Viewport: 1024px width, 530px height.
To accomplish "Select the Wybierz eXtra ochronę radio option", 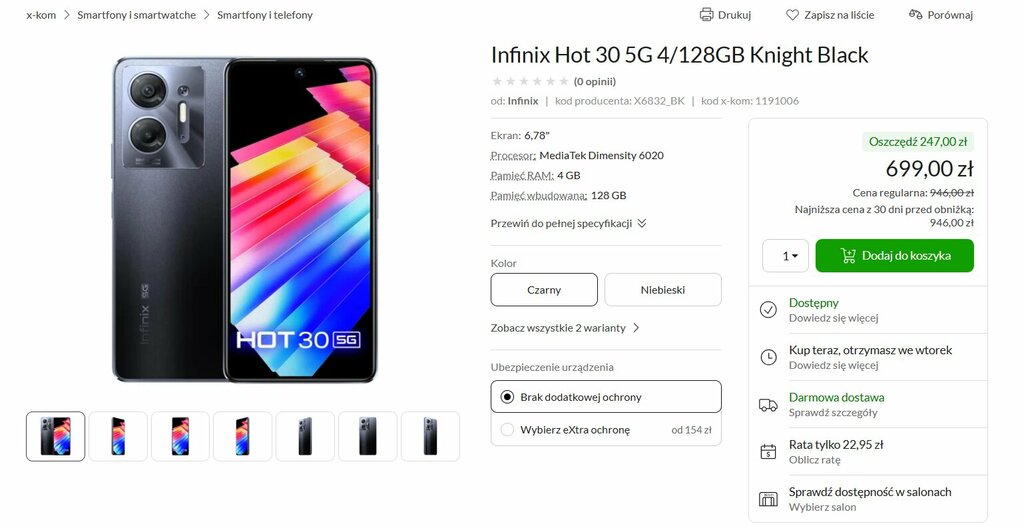I will click(606, 429).
